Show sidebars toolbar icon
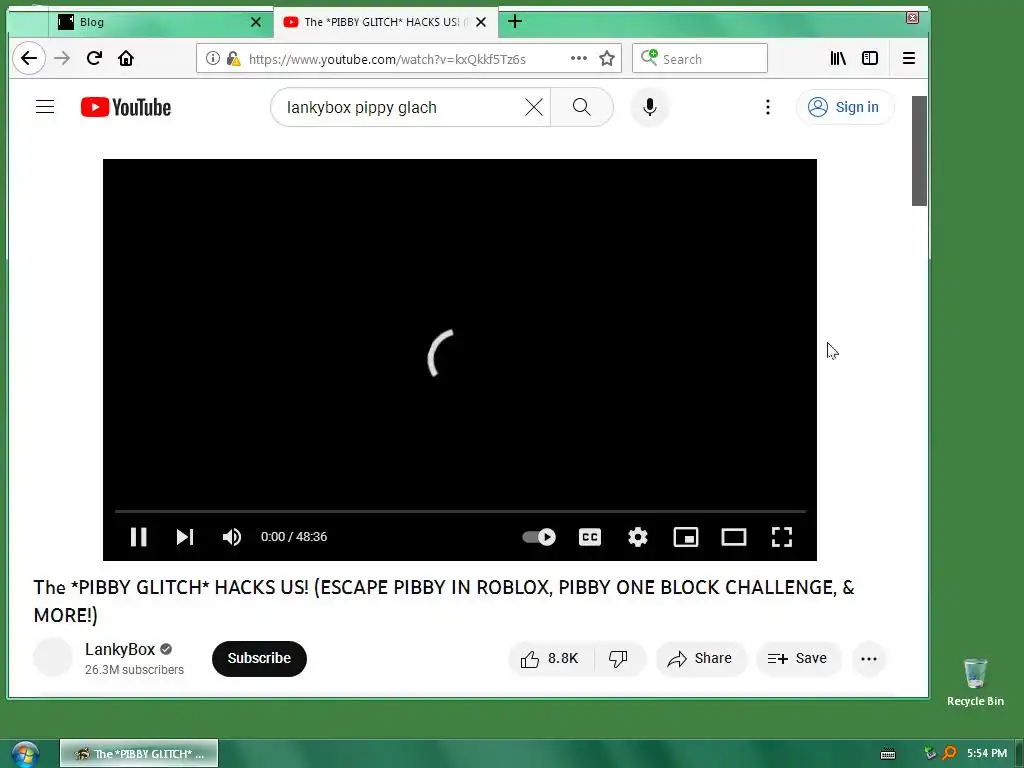Screen dimensions: 1024x768 coord(870,58)
